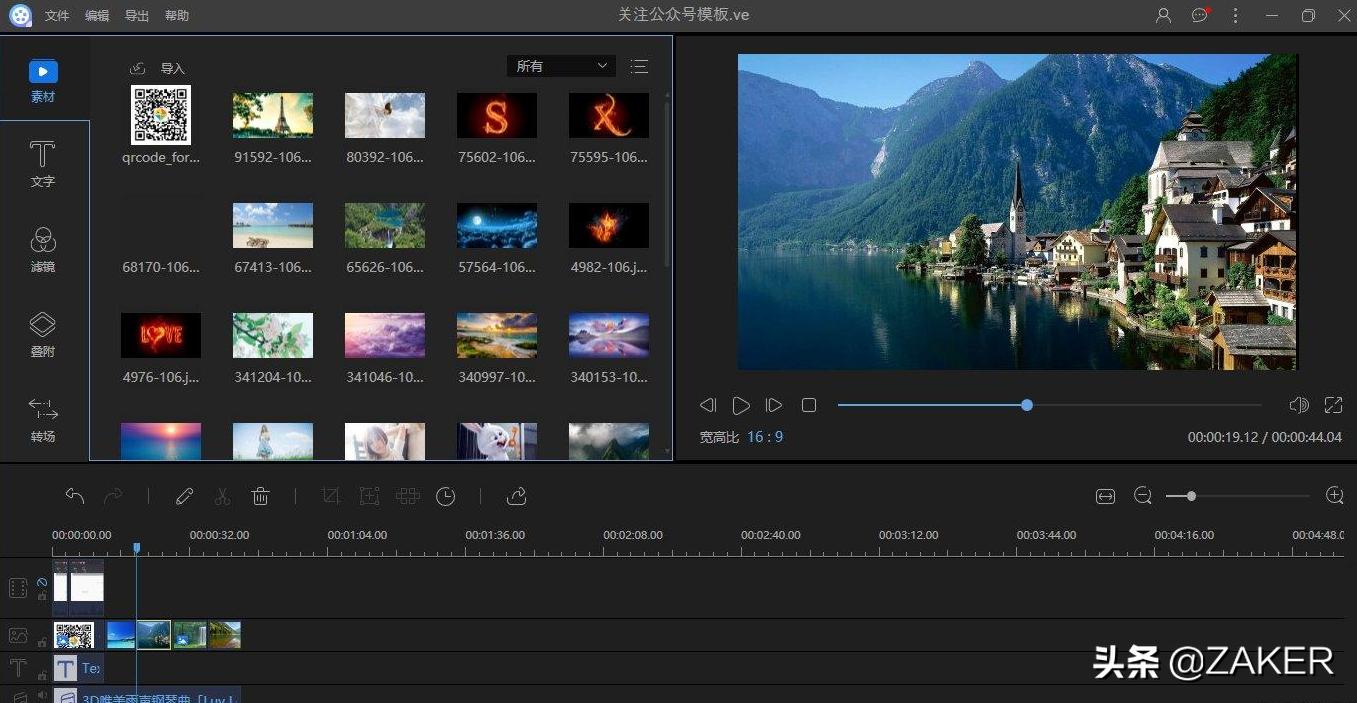Image resolution: width=1357 pixels, height=703 pixels.
Task: Open the 叠附 (Overlays) panel in sidebar
Action: (x=42, y=334)
